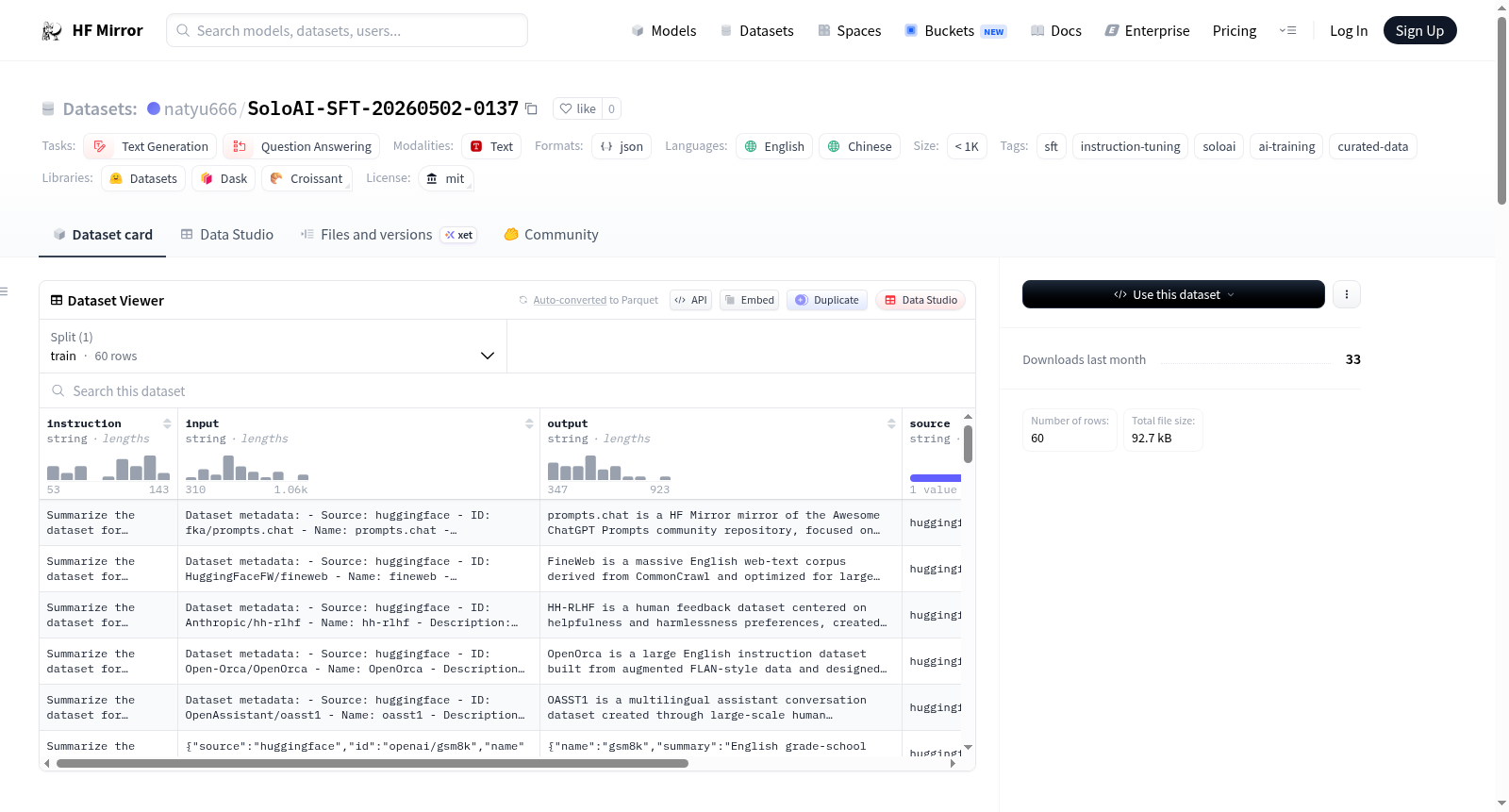Click the Datasets library tag
1509x812 pixels.
[143, 178]
